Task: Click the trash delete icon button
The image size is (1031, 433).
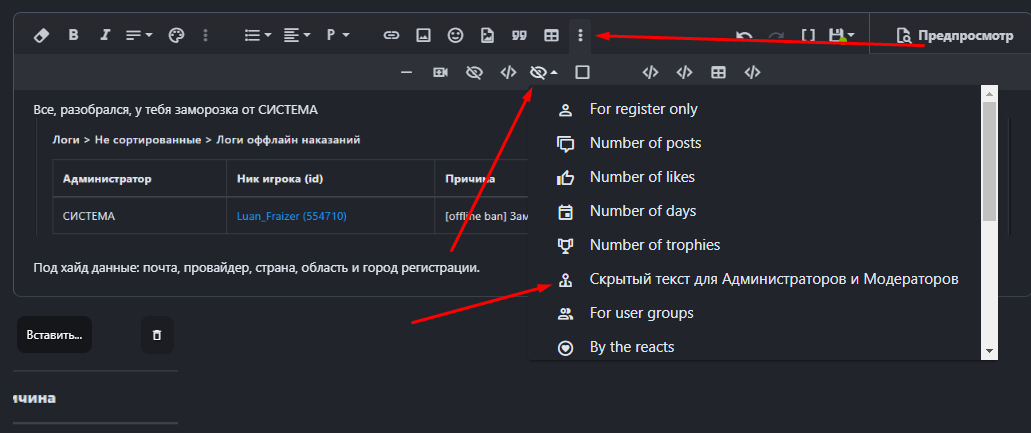Action: (156, 335)
